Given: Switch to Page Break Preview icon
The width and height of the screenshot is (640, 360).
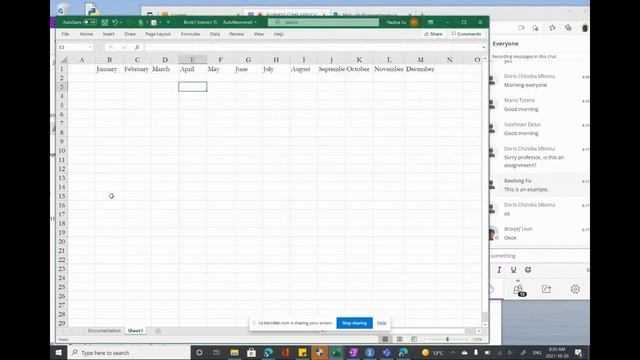Looking at the screenshot, I should tap(414, 339).
